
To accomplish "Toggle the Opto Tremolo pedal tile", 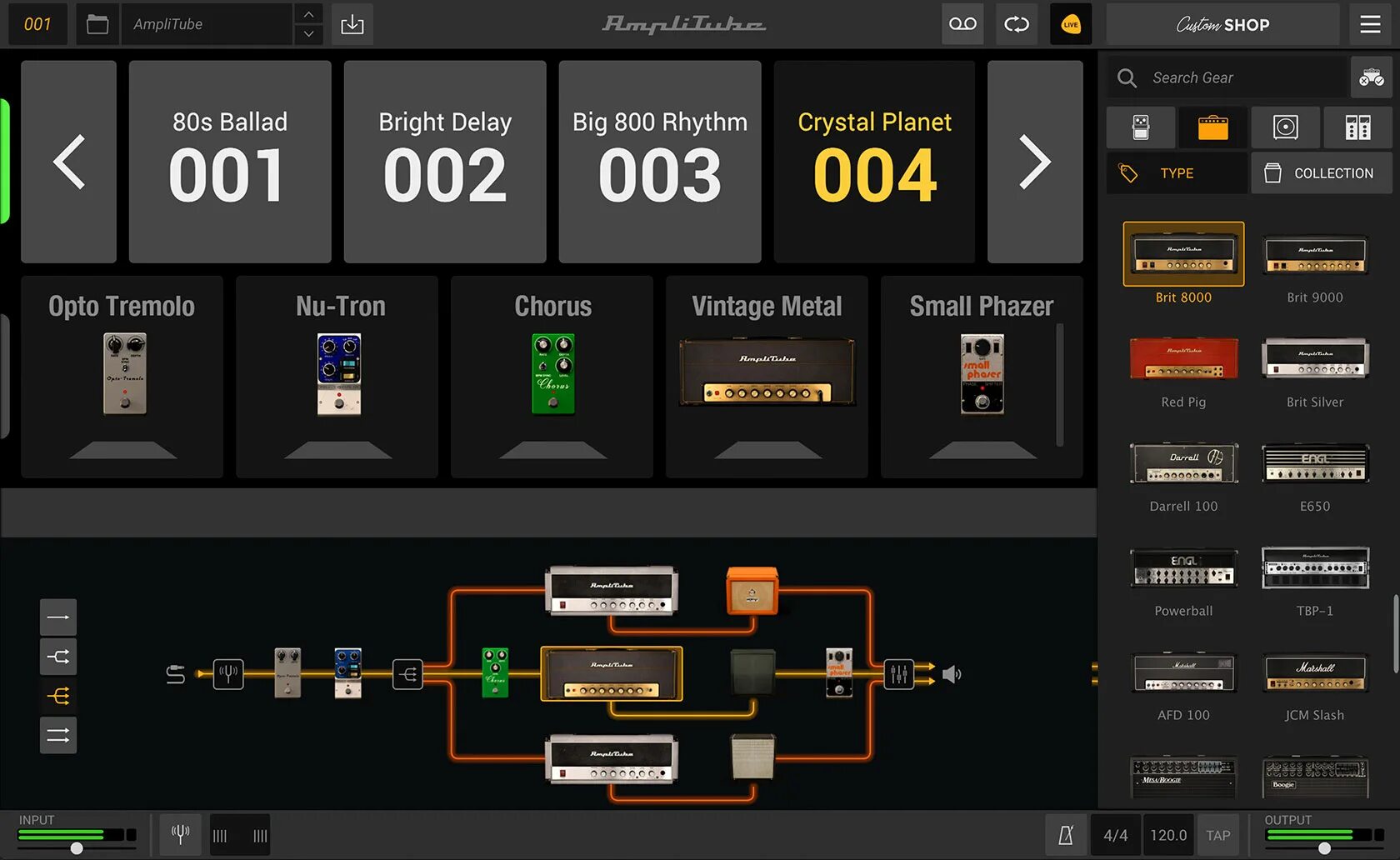I will click(122, 377).
